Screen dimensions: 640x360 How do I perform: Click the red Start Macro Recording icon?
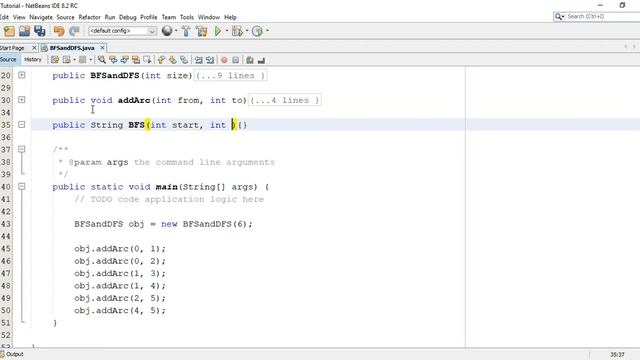pos(224,60)
